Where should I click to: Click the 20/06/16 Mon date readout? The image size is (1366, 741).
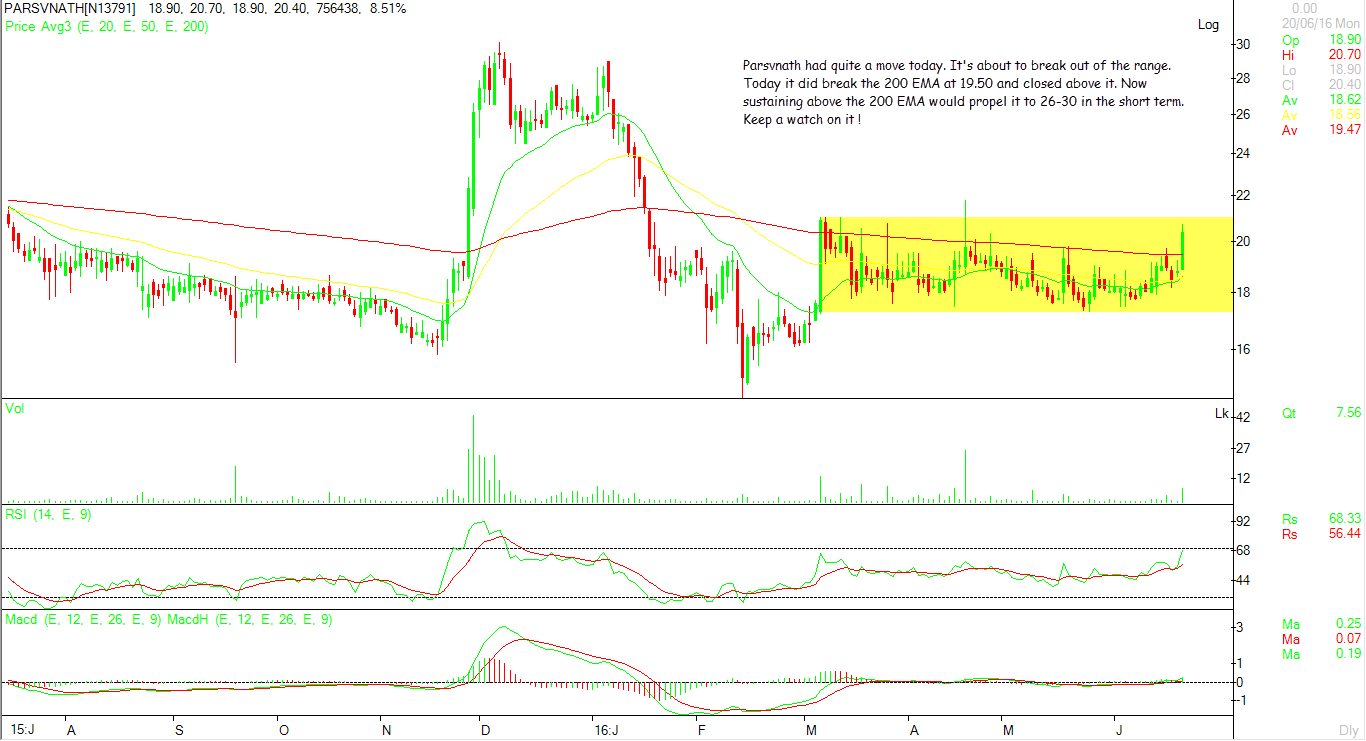click(x=1321, y=24)
